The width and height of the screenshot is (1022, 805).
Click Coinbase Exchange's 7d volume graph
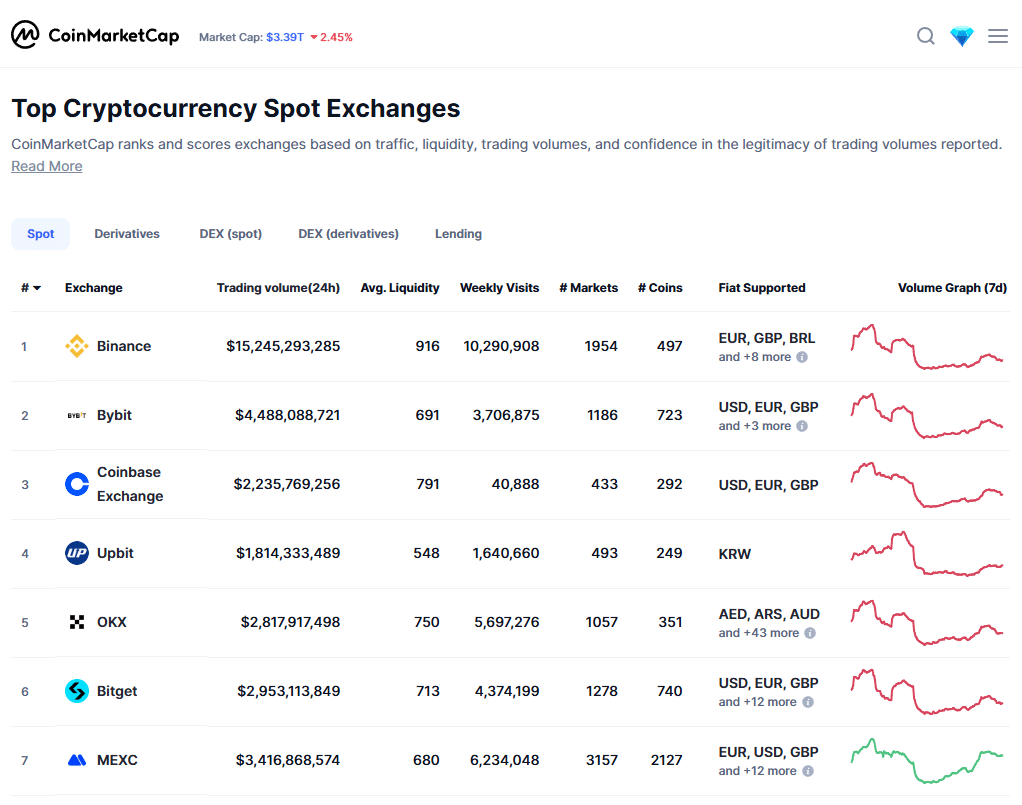(x=927, y=485)
